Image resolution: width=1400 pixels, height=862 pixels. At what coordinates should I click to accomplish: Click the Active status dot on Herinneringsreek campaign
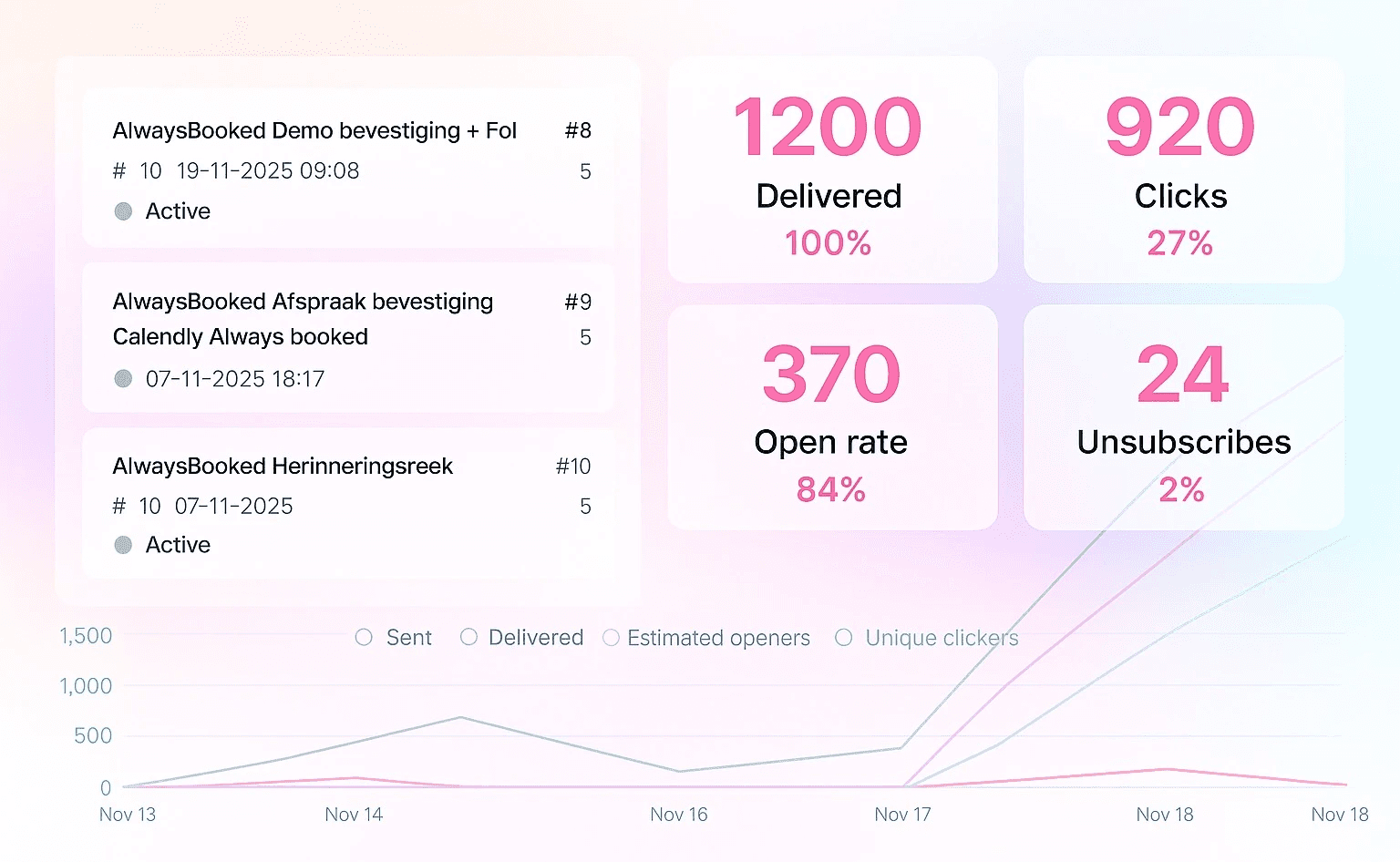click(123, 545)
